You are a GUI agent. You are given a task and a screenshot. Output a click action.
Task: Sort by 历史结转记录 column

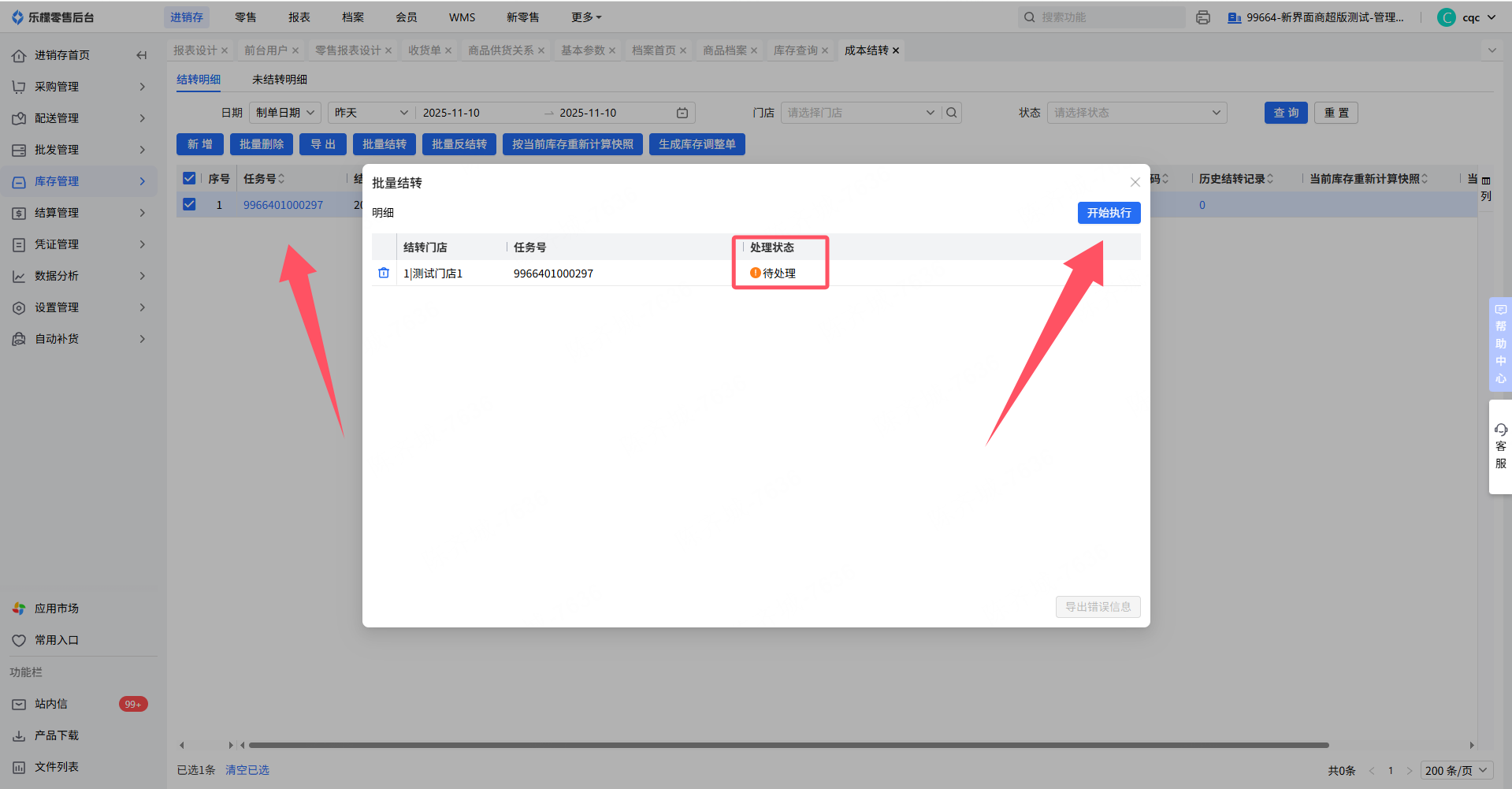tap(1270, 179)
